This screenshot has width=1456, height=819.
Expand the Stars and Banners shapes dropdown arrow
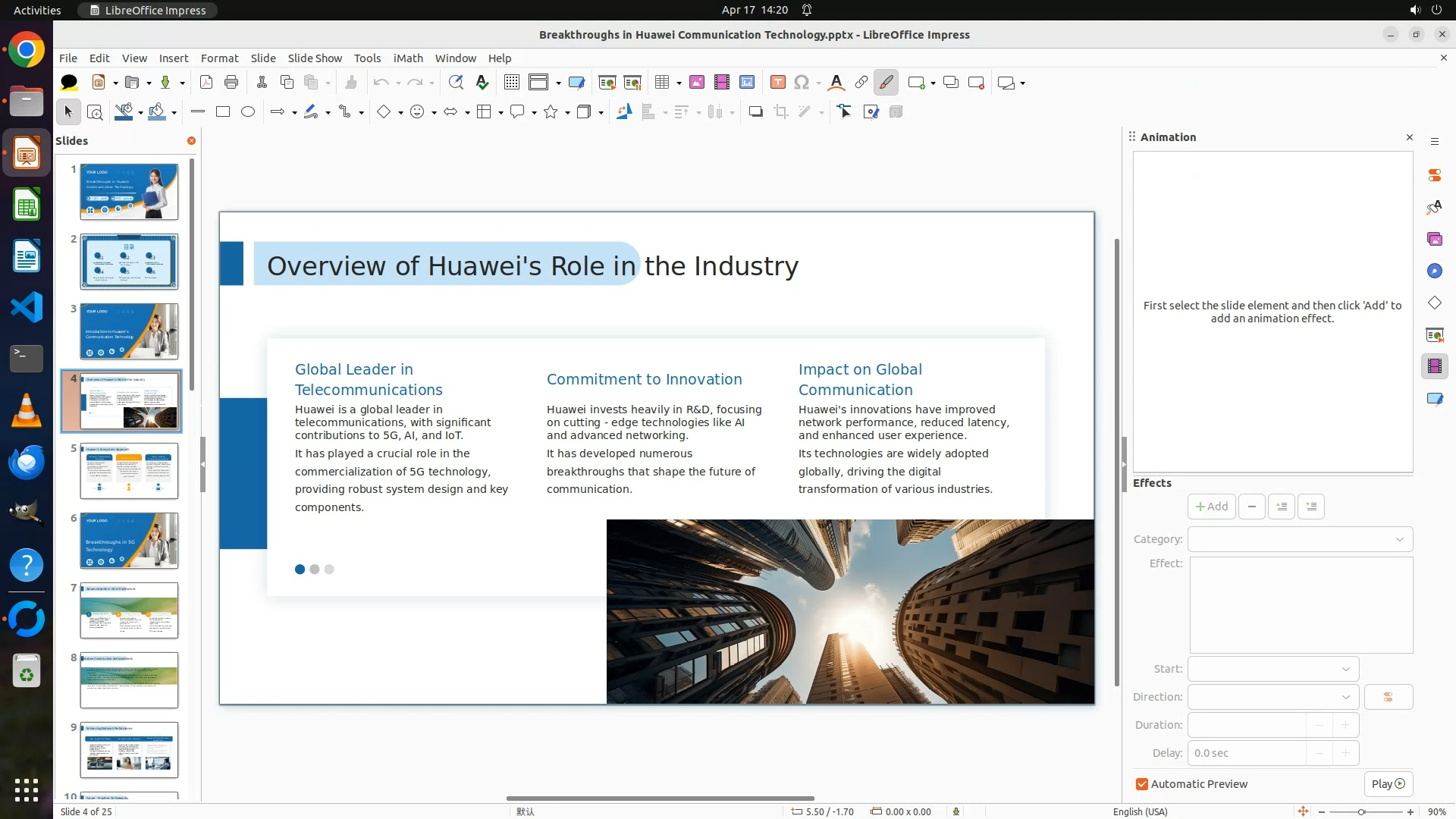point(567,113)
